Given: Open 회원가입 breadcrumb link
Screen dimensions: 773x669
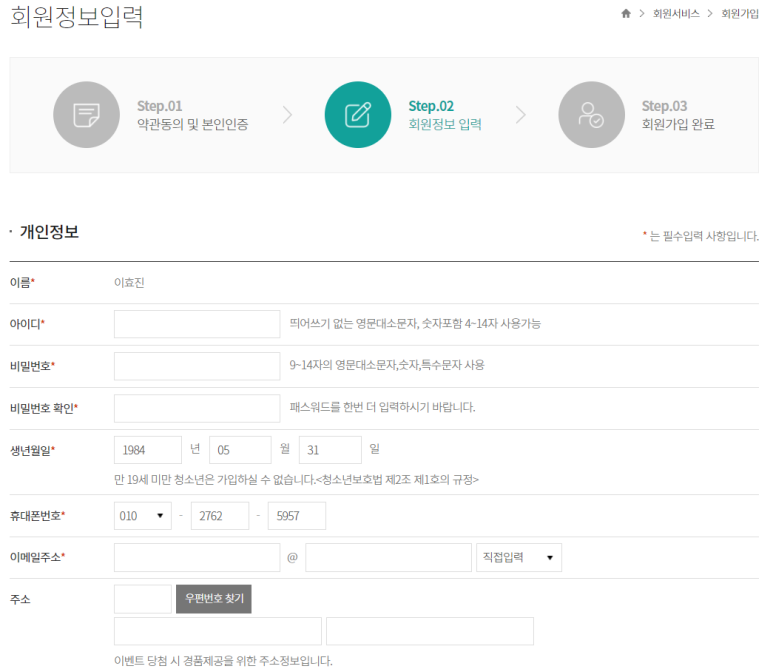Looking at the screenshot, I should (740, 14).
